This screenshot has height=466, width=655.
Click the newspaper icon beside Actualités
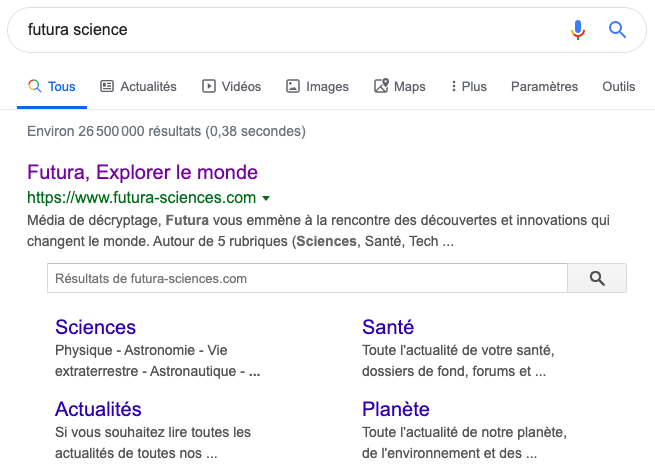[x=107, y=86]
